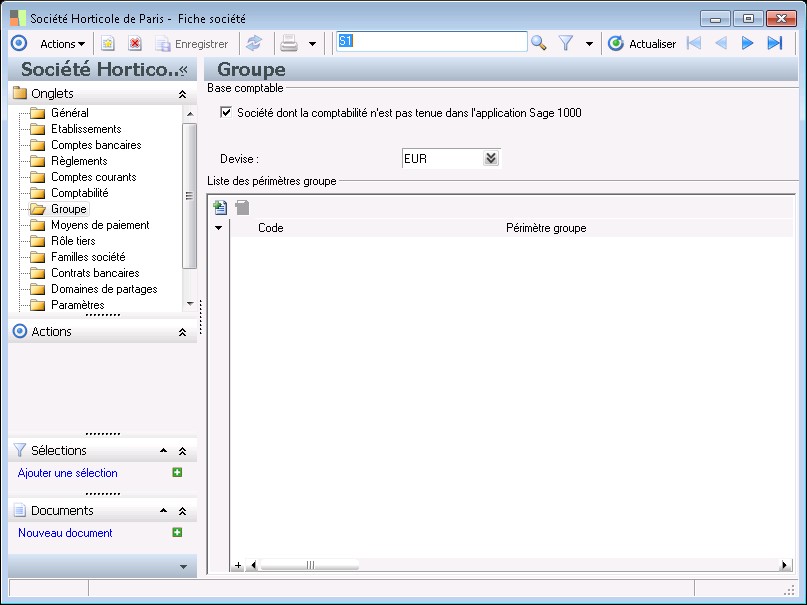Toggle the Sage 1000 comptabilité checkbox
The image size is (807, 605).
(x=226, y=113)
